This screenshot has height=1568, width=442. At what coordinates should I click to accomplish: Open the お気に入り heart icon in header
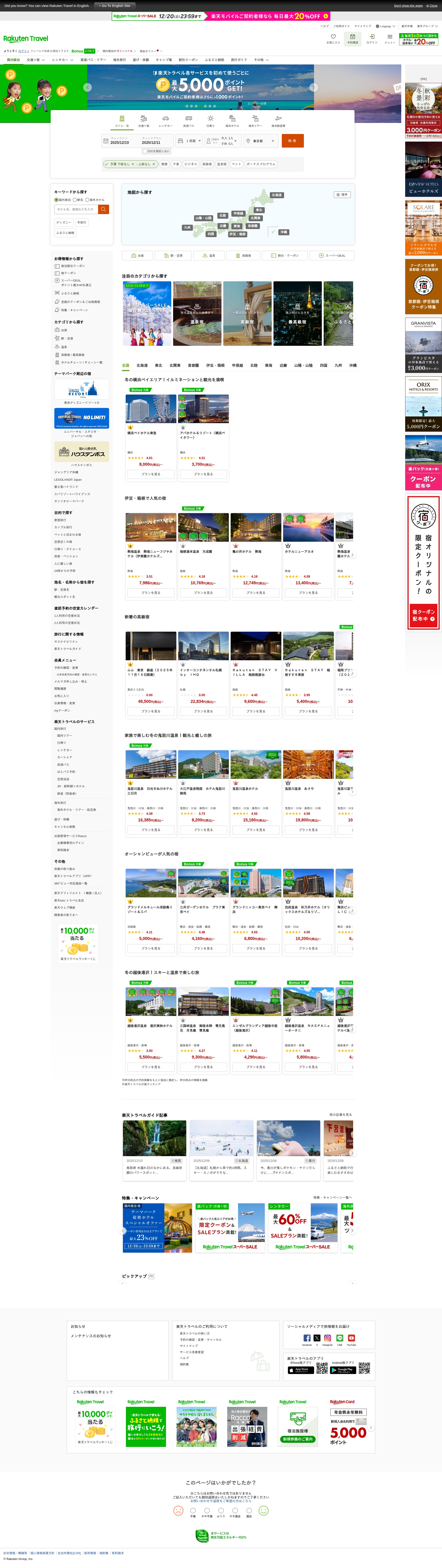click(x=333, y=38)
